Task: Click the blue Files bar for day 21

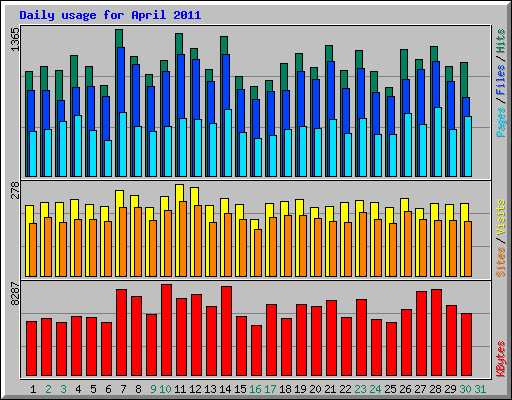Action: 331,90
